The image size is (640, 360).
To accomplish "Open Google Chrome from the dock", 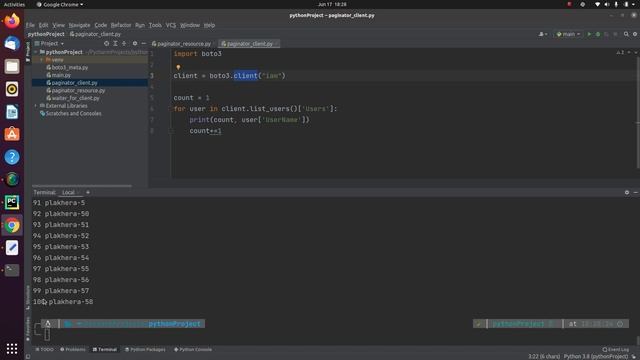I will (12, 225).
